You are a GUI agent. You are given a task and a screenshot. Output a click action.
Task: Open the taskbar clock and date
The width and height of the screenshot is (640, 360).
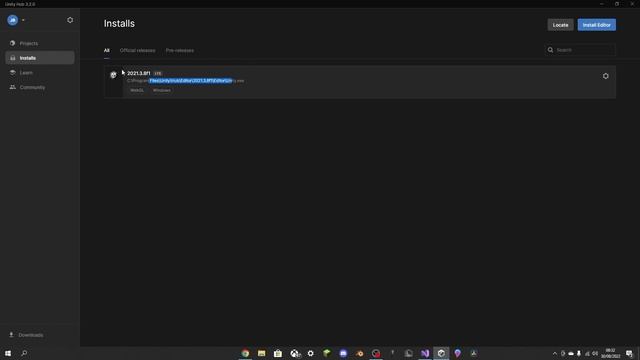click(611, 353)
